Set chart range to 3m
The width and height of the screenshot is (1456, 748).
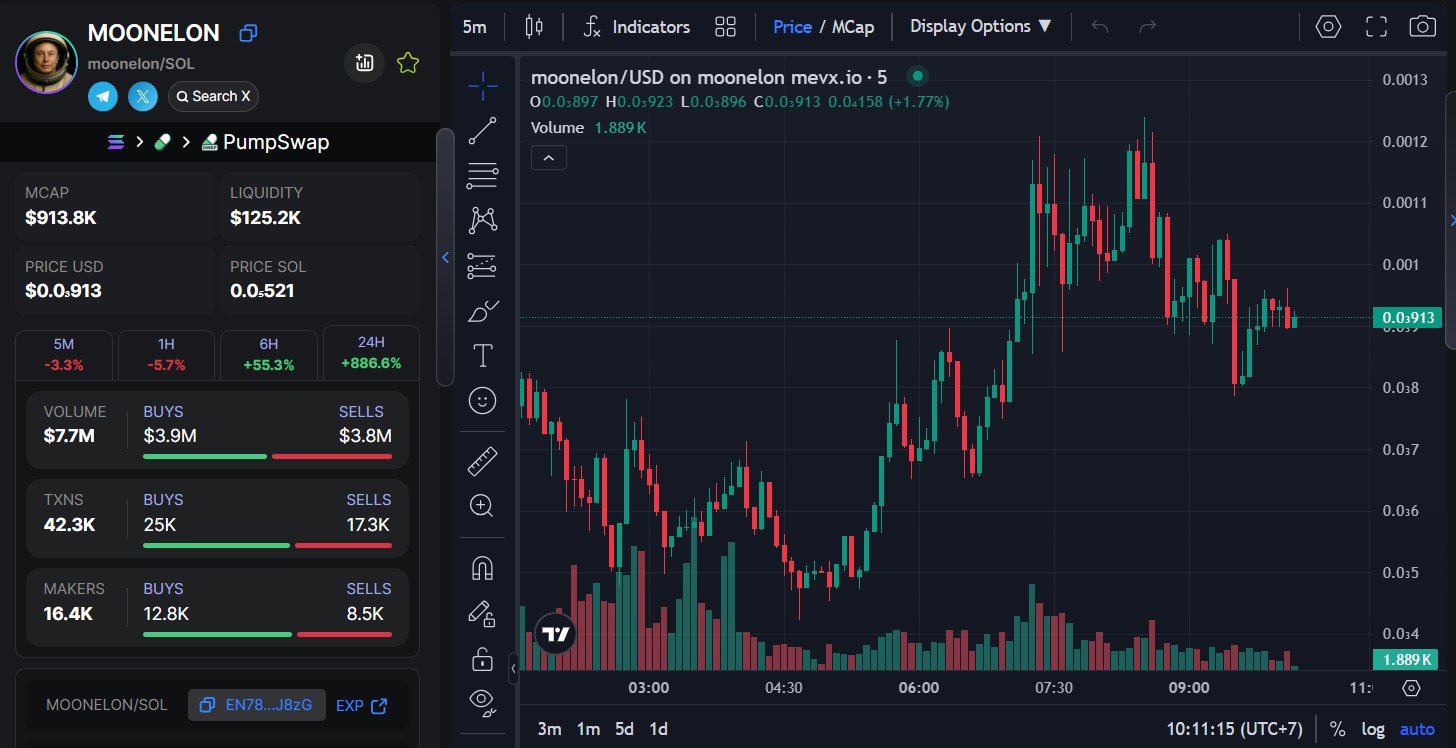point(549,729)
